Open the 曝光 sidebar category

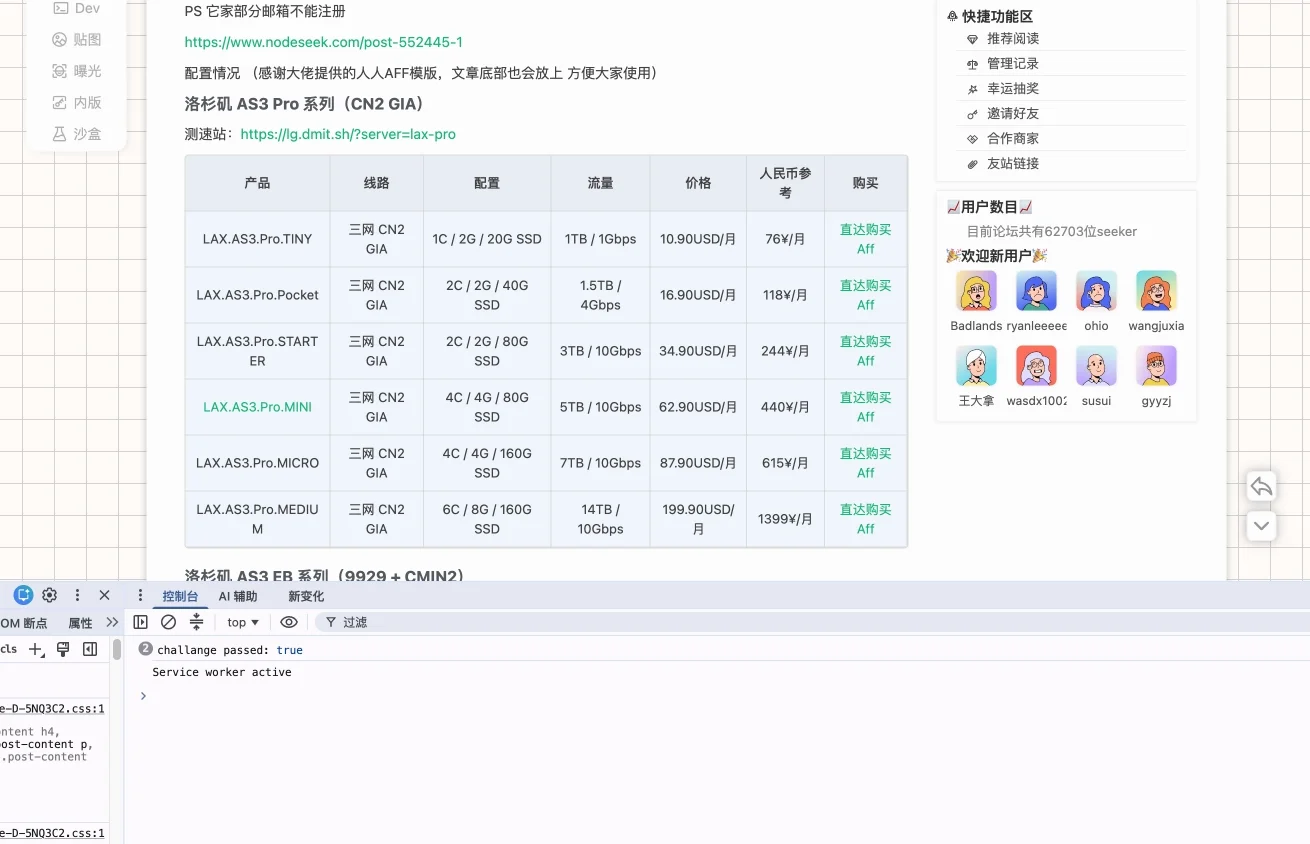[76, 71]
